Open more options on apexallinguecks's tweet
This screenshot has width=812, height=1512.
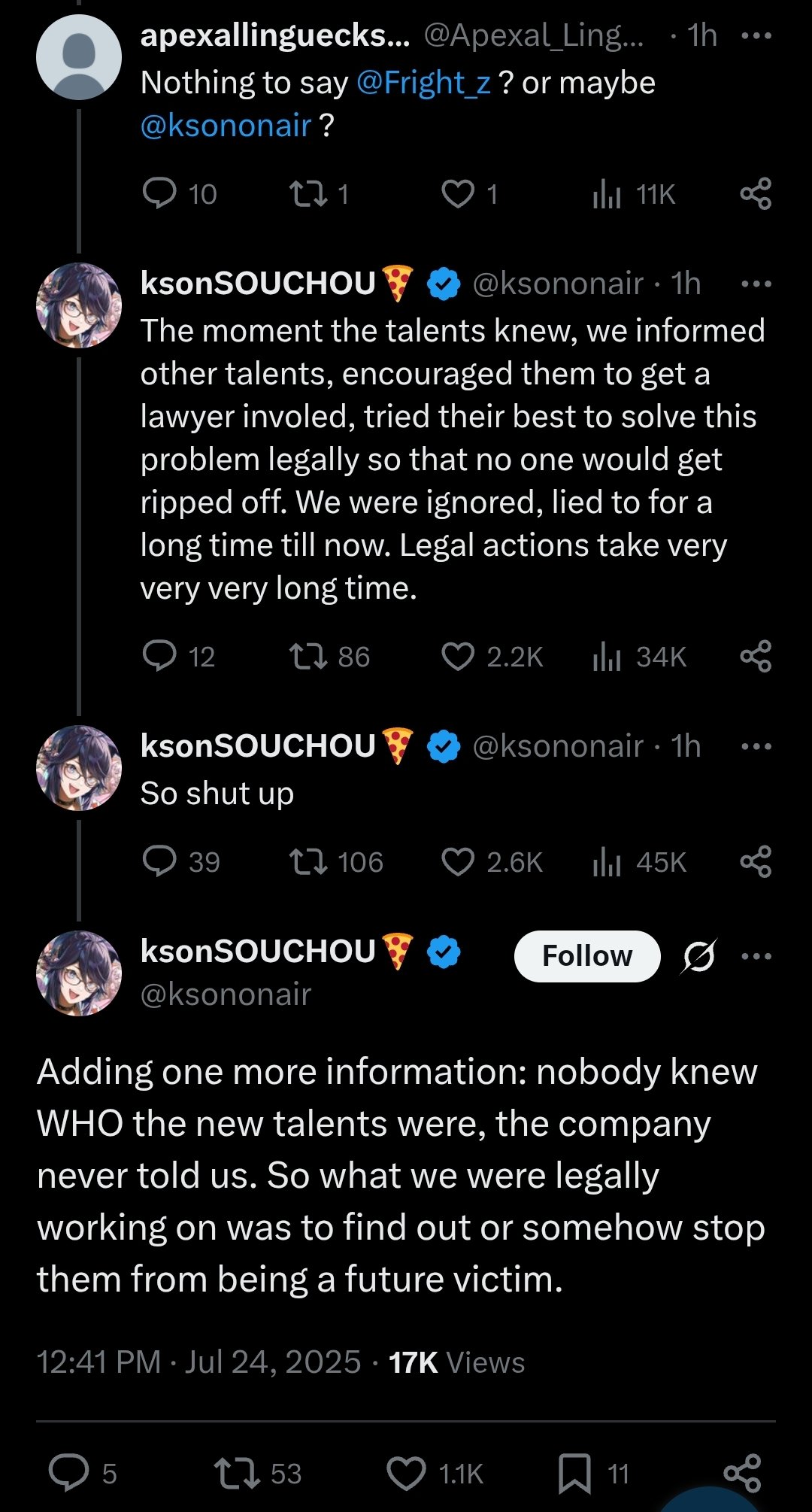[x=756, y=35]
